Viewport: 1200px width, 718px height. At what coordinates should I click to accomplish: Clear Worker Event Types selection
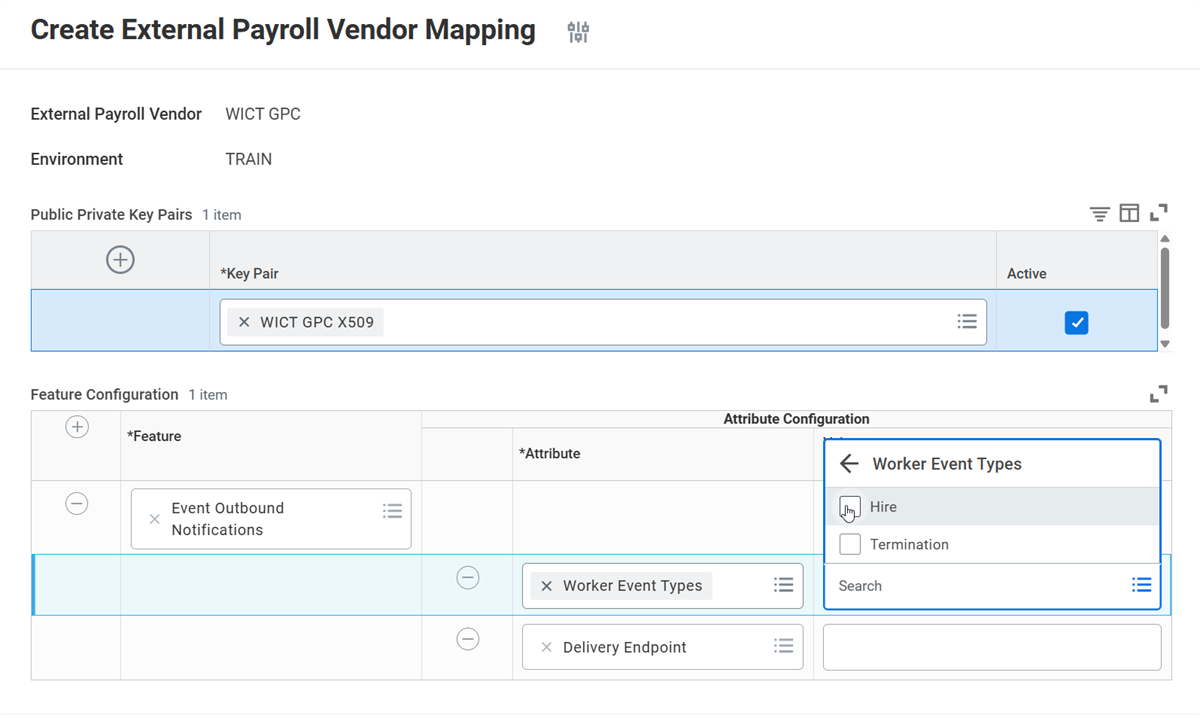[x=546, y=586]
